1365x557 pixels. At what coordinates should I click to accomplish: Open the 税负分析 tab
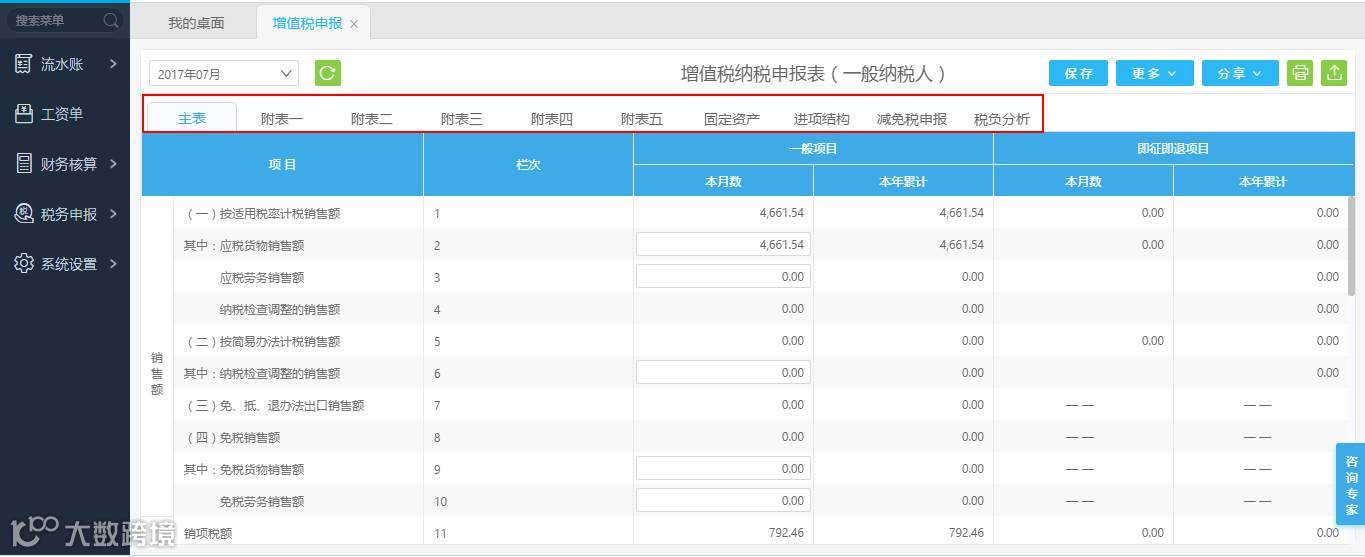(x=1002, y=119)
